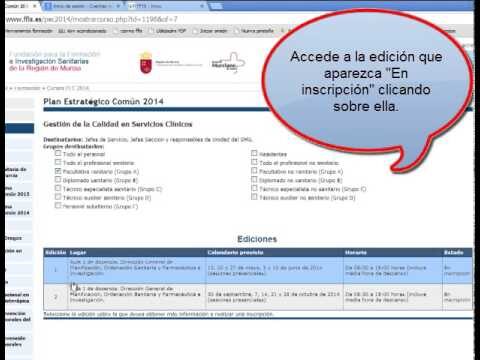
Task: Click edition 2 'En inscripción' status cell
Action: pyautogui.click(x=457, y=297)
